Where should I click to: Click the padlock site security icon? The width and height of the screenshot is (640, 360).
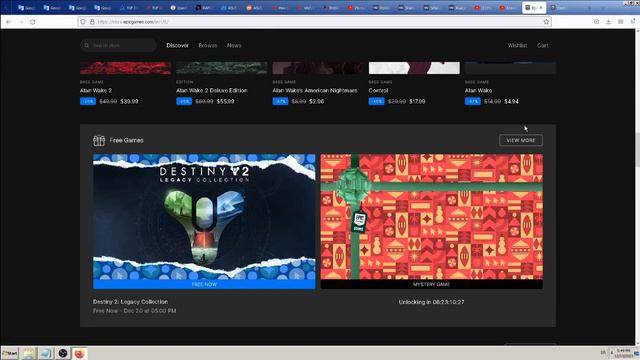coord(92,22)
